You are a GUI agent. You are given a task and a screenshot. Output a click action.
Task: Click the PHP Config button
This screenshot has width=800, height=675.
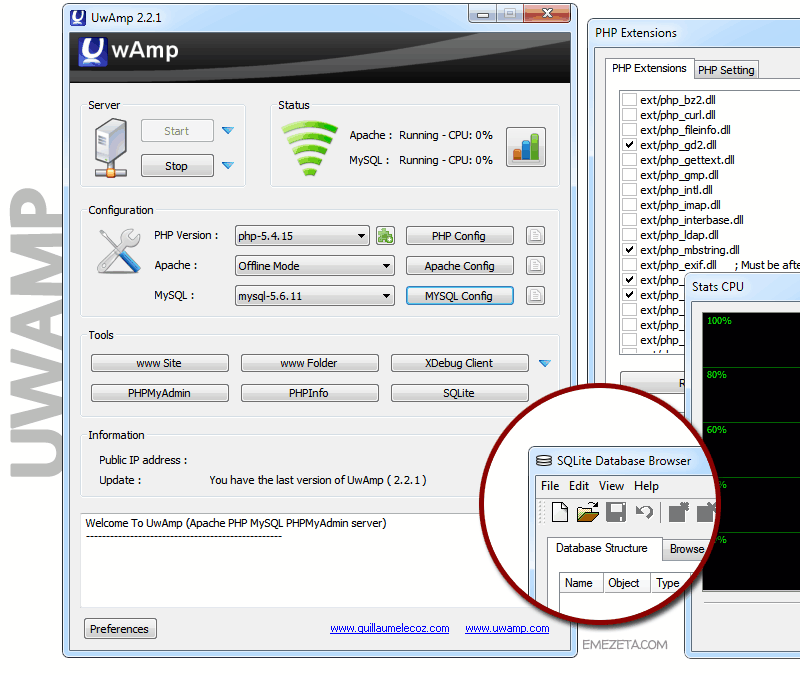tap(459, 236)
